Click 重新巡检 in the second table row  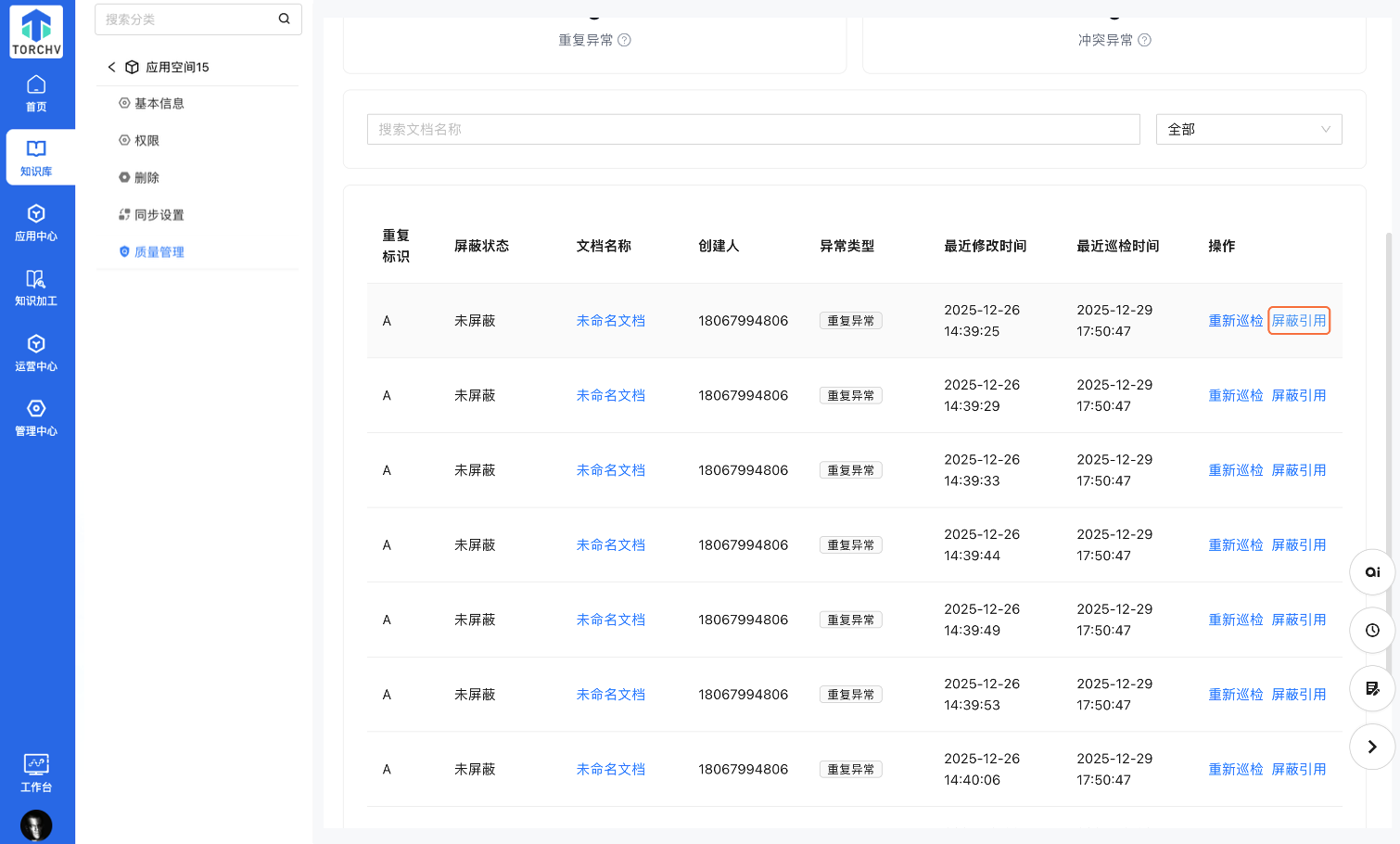1235,396
